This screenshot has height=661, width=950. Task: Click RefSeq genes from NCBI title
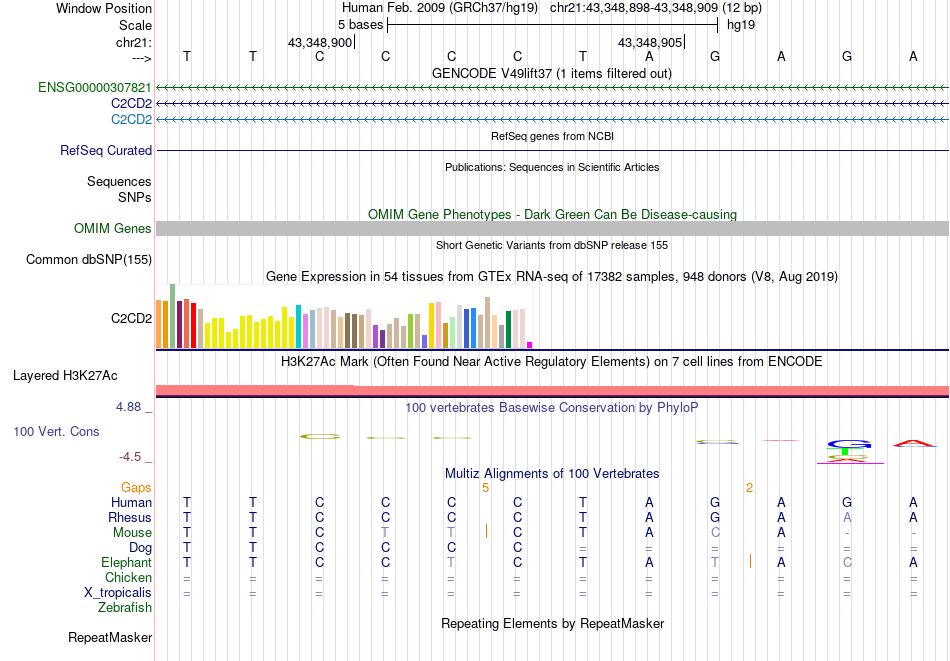tap(552, 136)
